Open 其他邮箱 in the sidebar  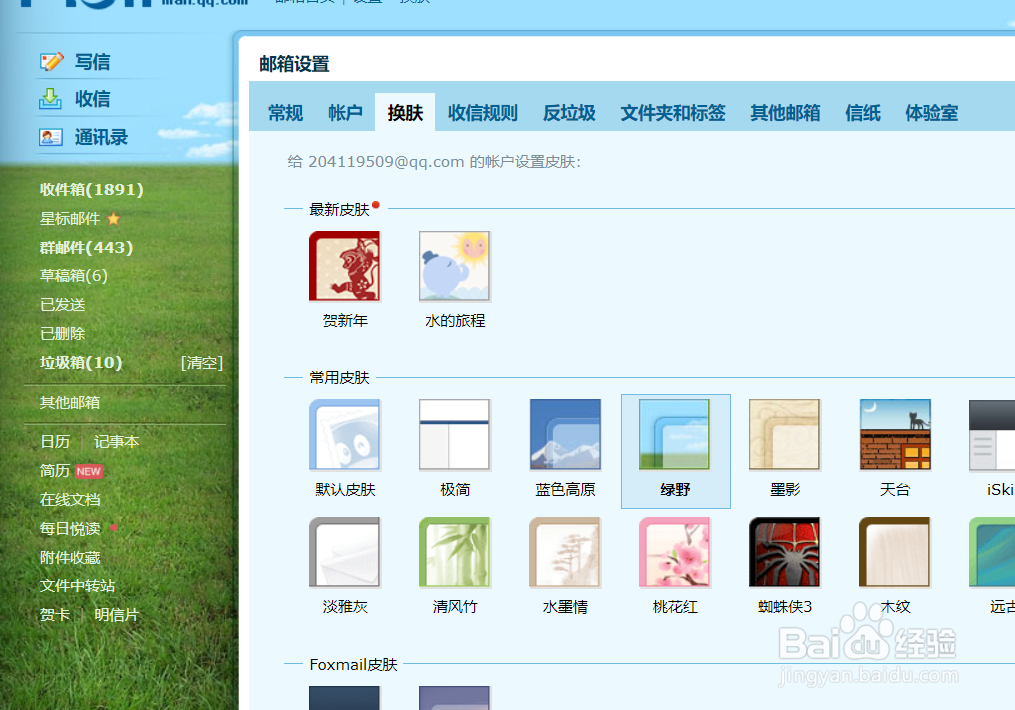pos(70,403)
